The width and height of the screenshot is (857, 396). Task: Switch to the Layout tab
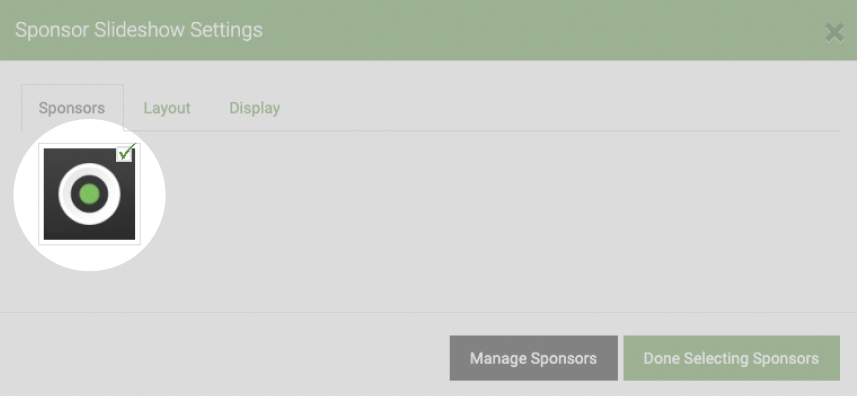[167, 108]
